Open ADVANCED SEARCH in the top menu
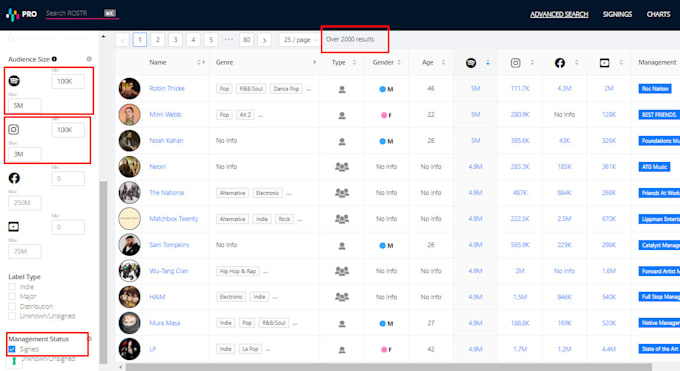 pos(559,14)
